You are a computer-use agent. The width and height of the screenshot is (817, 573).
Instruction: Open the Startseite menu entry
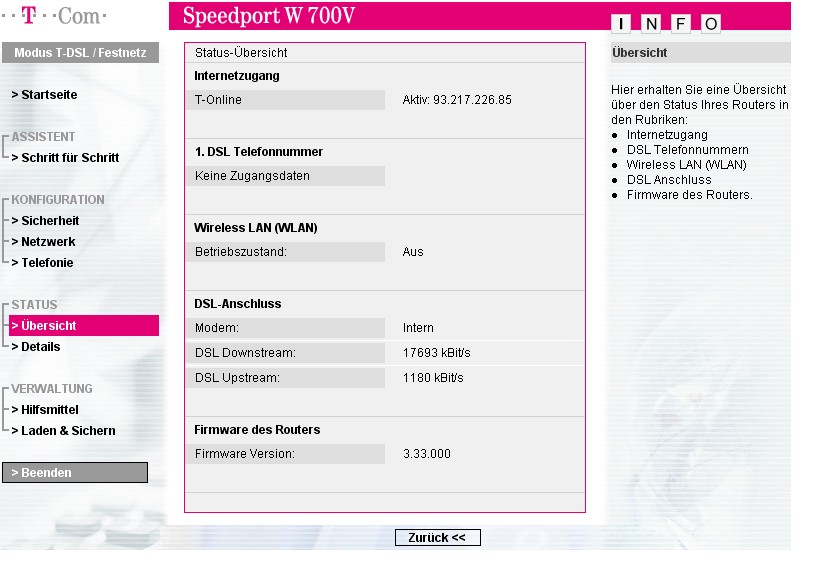(44, 95)
